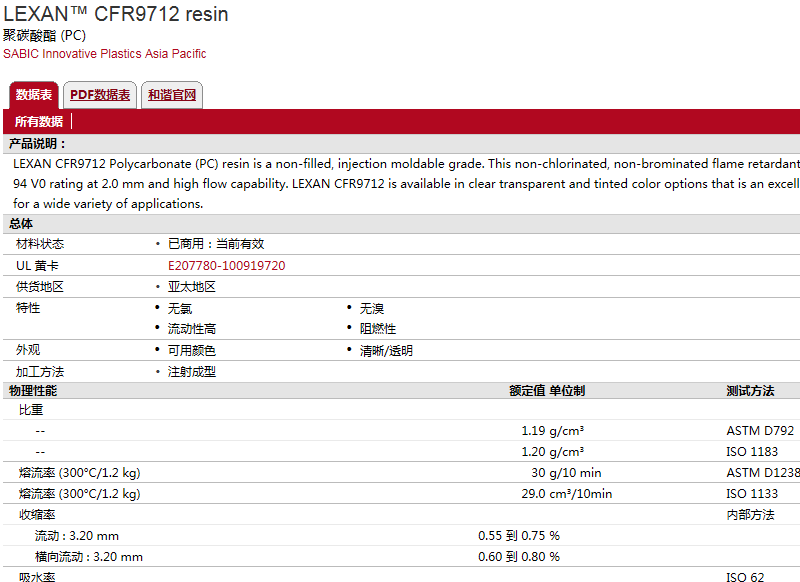Viewport: 800px width, 582px height.
Task: Select the 吸水率 property row
Action: tap(37, 577)
